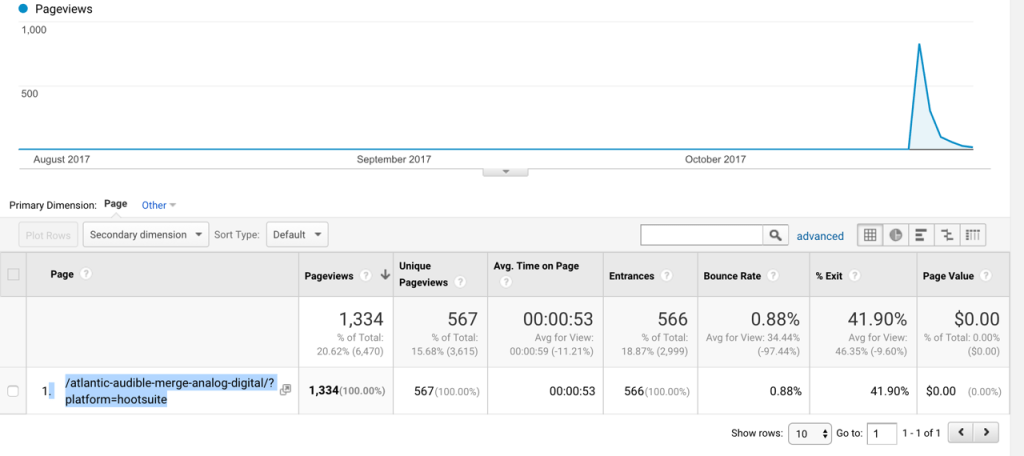The height and width of the screenshot is (456, 1024).
Task: Expand the Other primary dimension menu
Action: tap(159, 205)
